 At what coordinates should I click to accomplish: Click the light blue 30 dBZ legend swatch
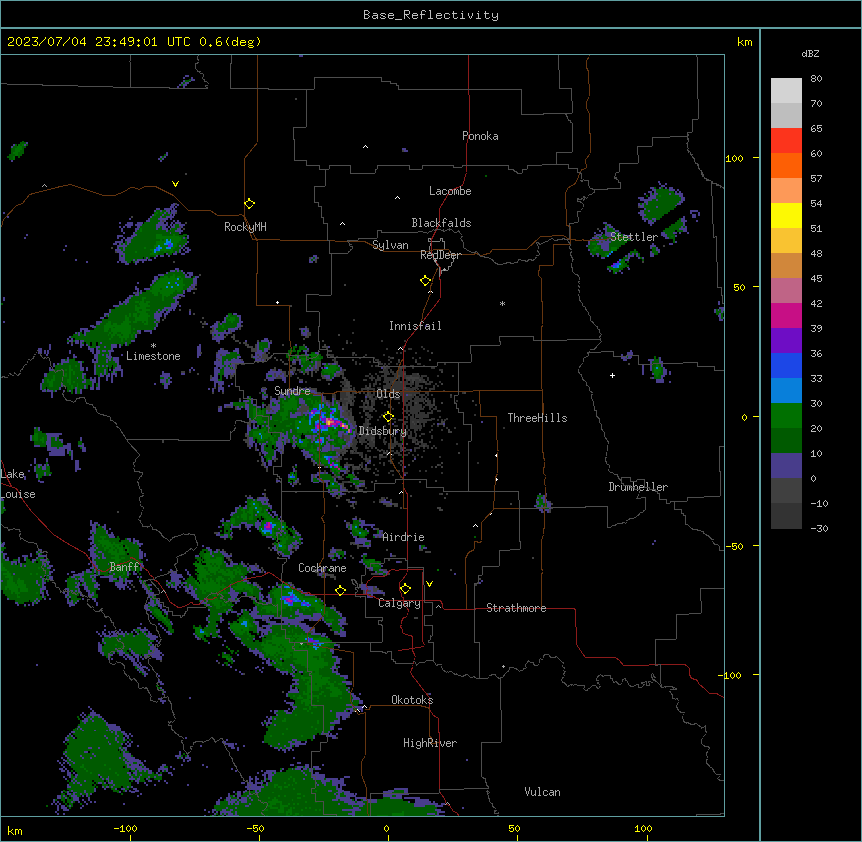click(x=786, y=391)
